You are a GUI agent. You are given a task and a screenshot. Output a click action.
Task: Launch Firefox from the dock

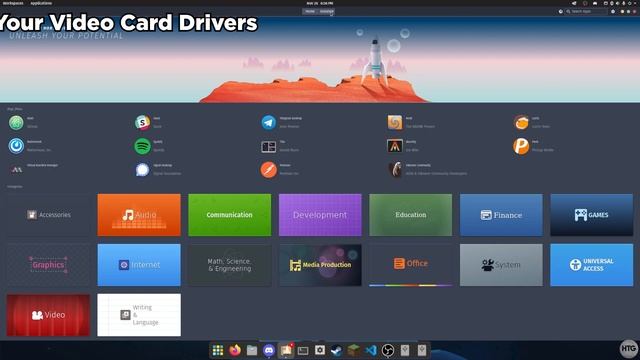235,350
